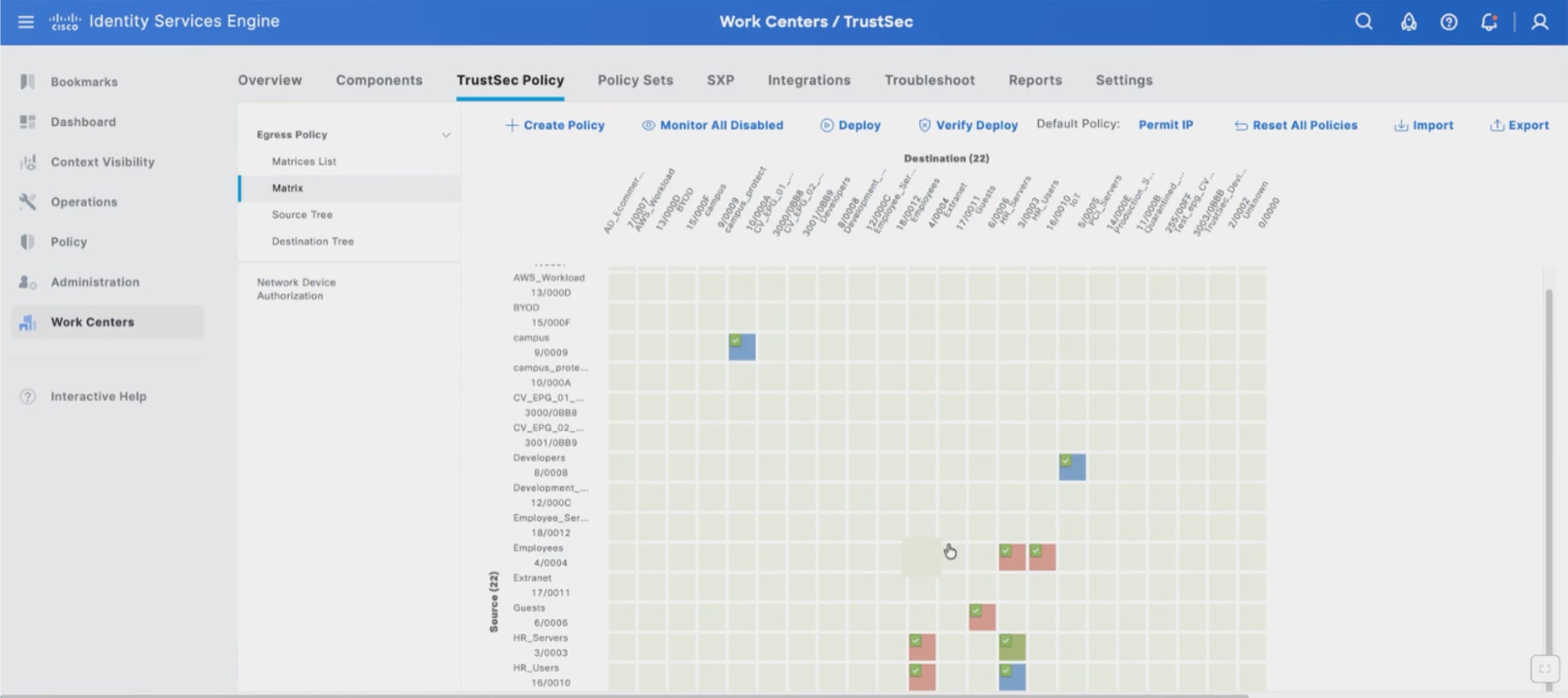Open the Policy Sets tab
This screenshot has height=698, width=1568.
(x=635, y=80)
